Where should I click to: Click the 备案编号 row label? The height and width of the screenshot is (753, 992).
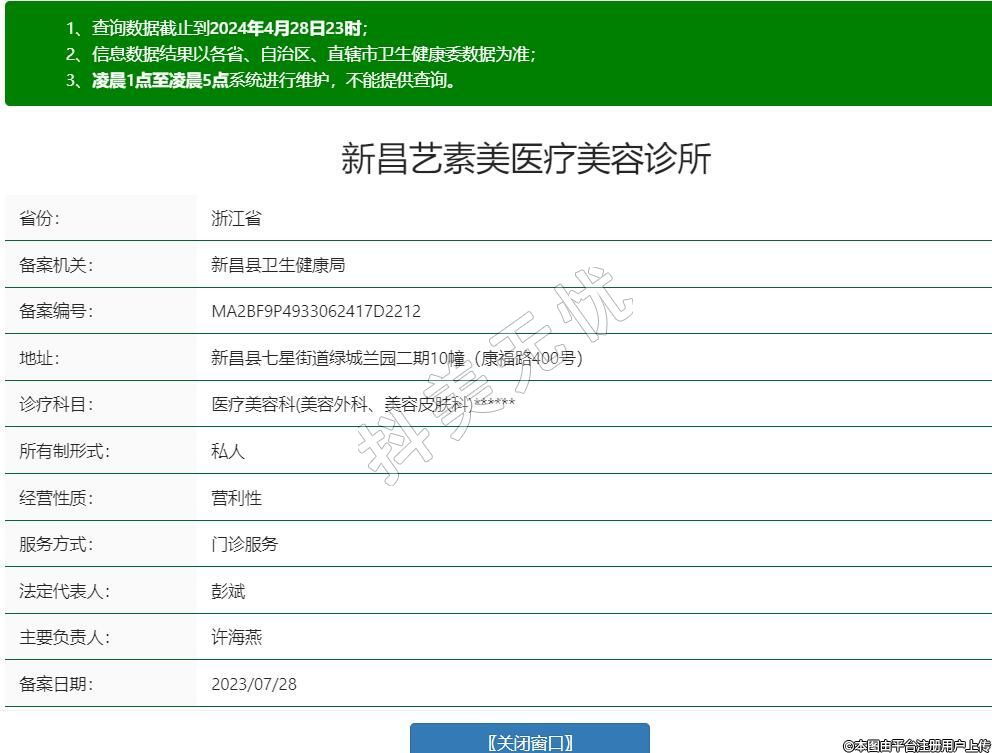point(56,311)
